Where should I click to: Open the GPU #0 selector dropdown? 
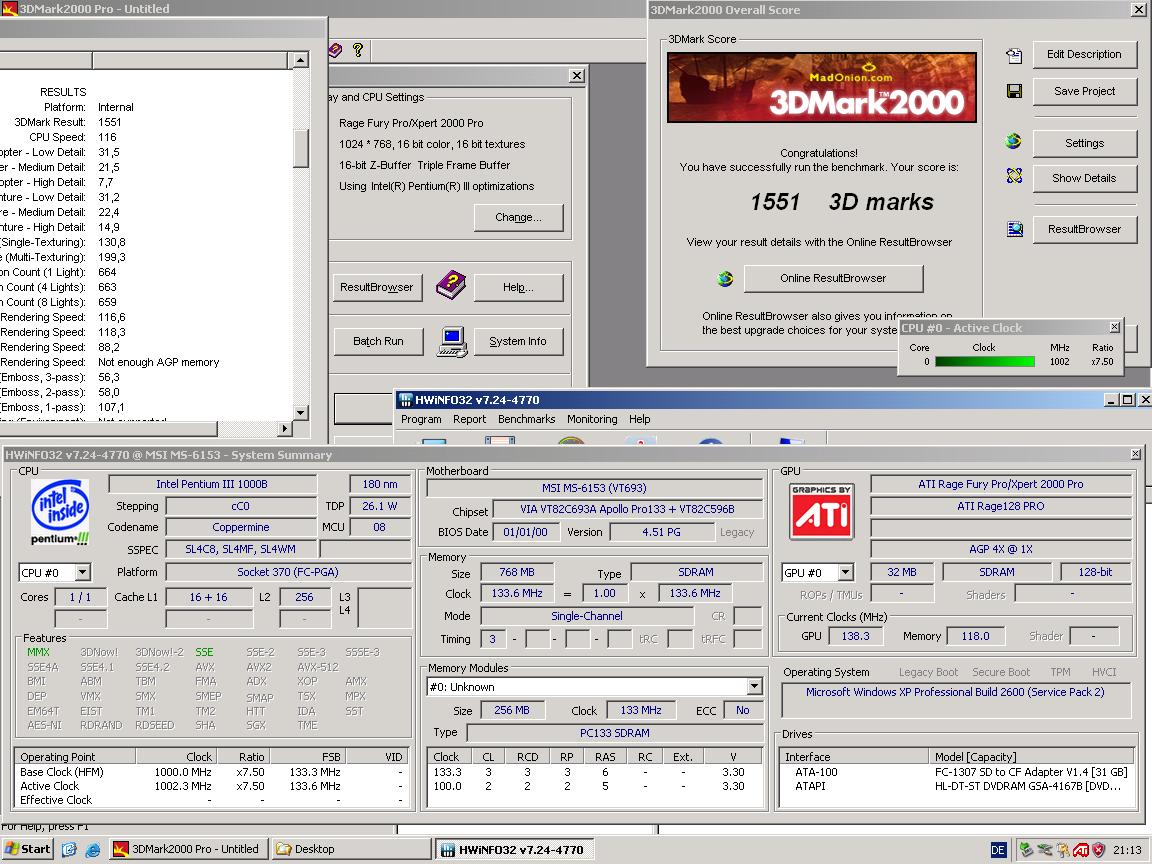click(846, 572)
